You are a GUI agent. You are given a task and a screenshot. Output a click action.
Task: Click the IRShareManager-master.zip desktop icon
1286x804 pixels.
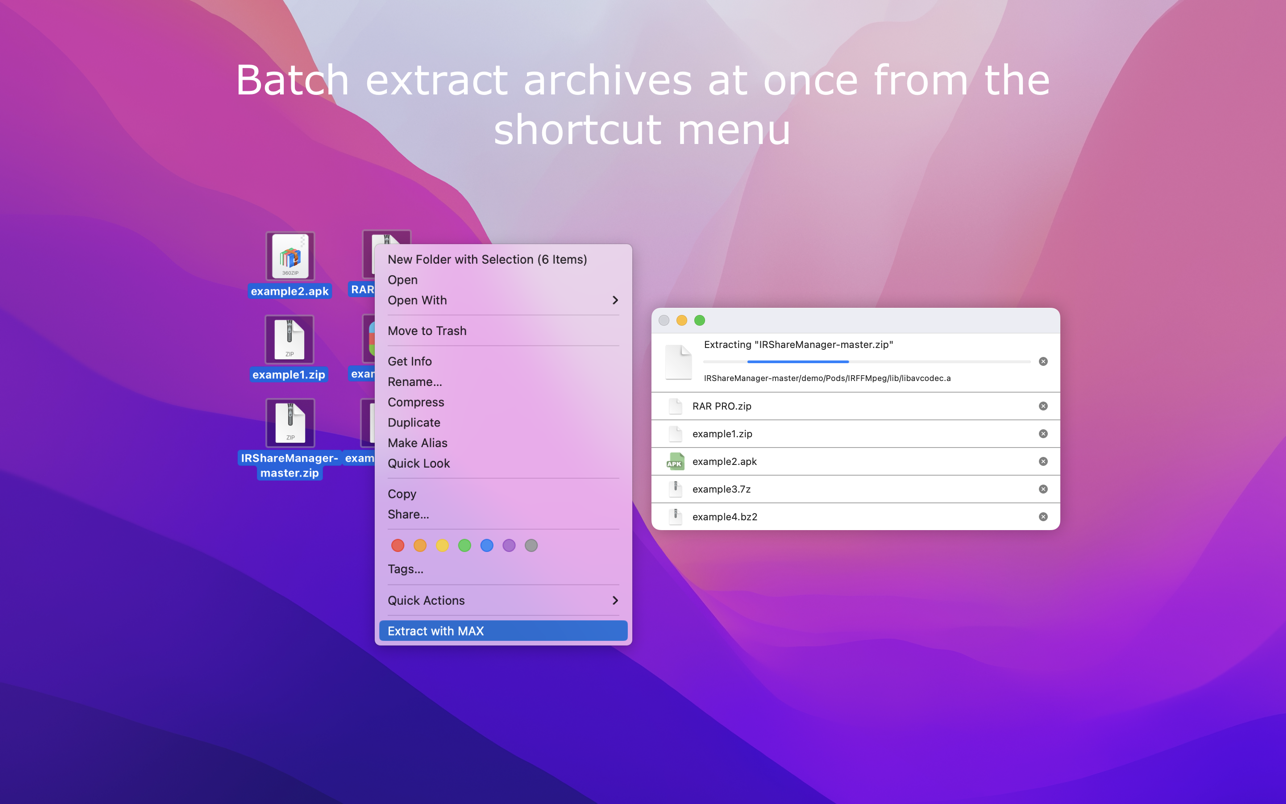pyautogui.click(x=290, y=424)
